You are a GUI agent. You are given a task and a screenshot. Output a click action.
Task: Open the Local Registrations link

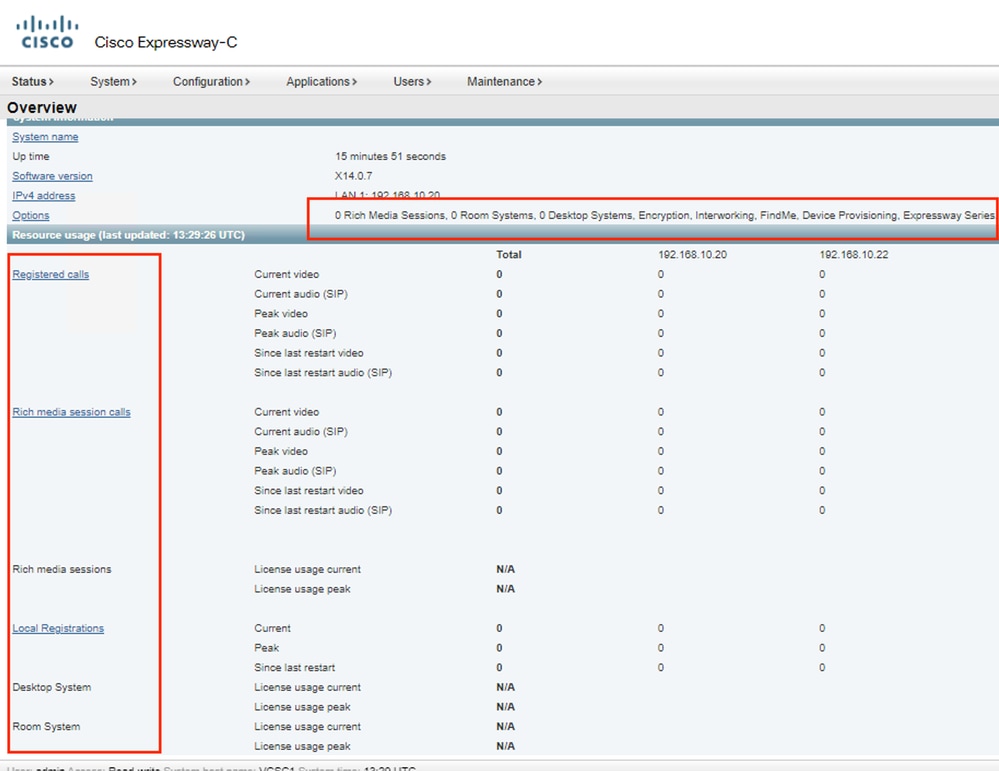pyautogui.click(x=58, y=628)
